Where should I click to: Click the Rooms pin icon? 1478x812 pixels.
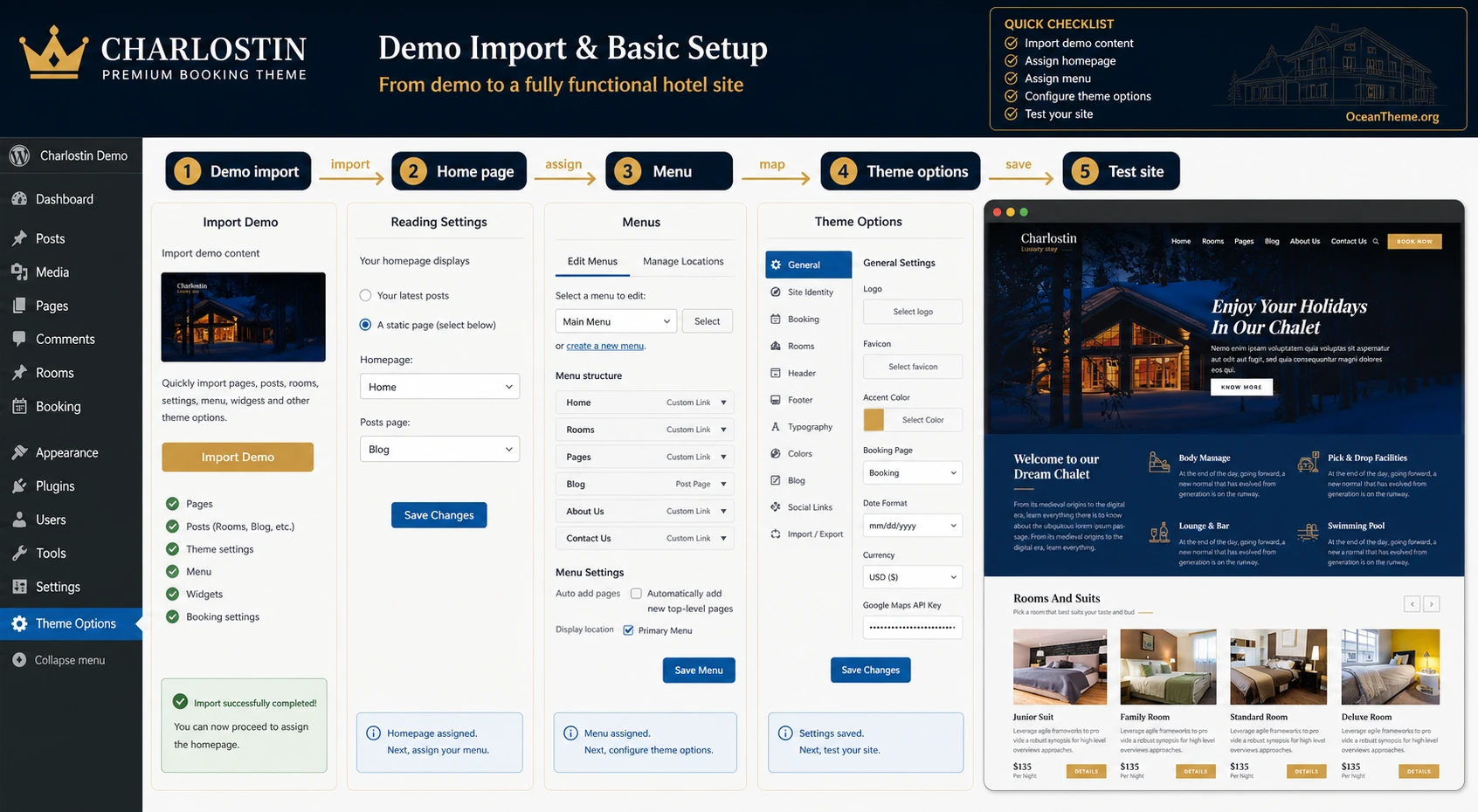(x=19, y=373)
